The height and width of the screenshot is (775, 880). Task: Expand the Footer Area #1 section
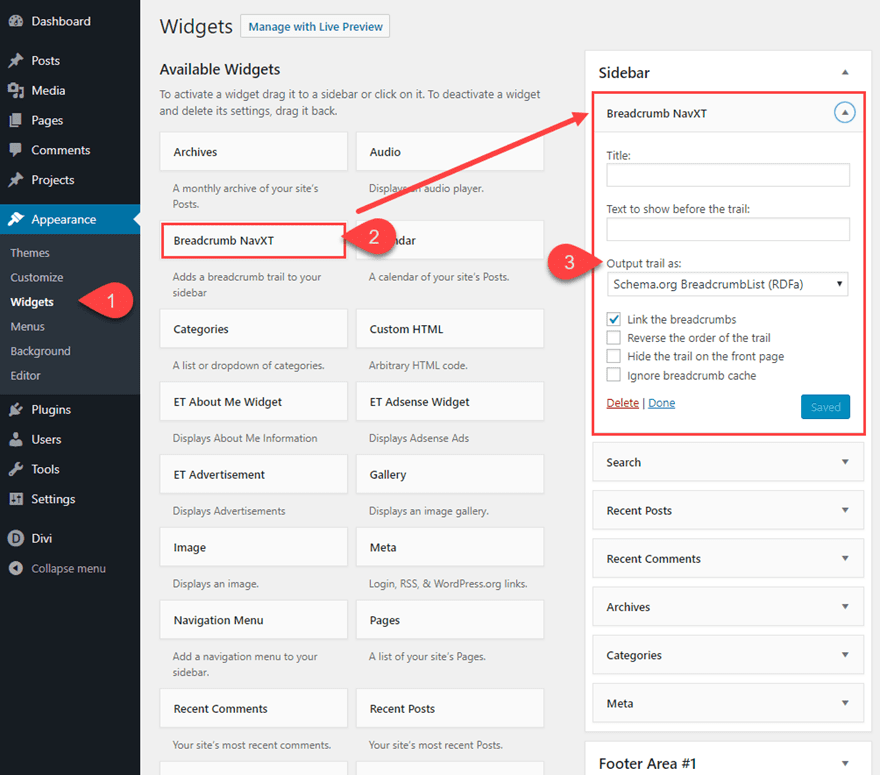pos(845,763)
